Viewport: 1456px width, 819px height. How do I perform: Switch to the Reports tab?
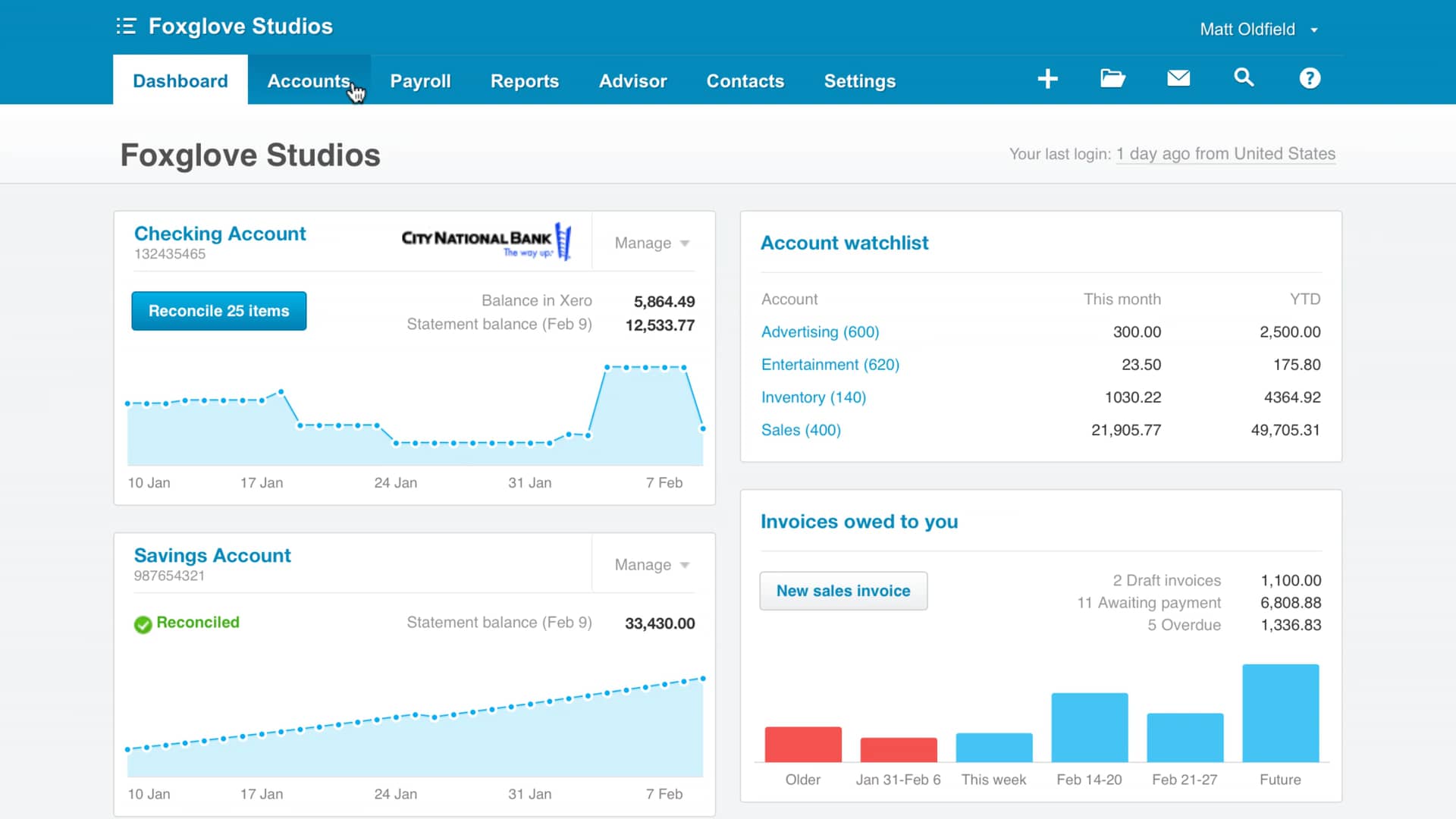click(x=525, y=80)
